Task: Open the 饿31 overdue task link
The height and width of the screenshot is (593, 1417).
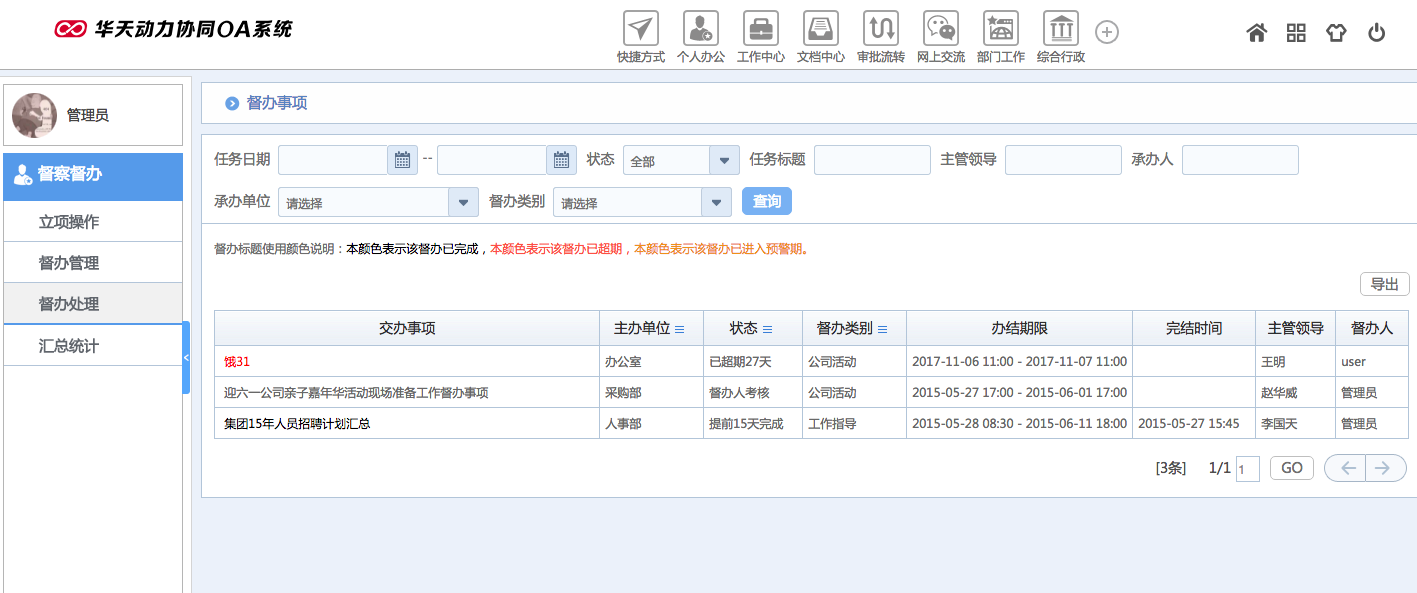Action: [x=237, y=362]
